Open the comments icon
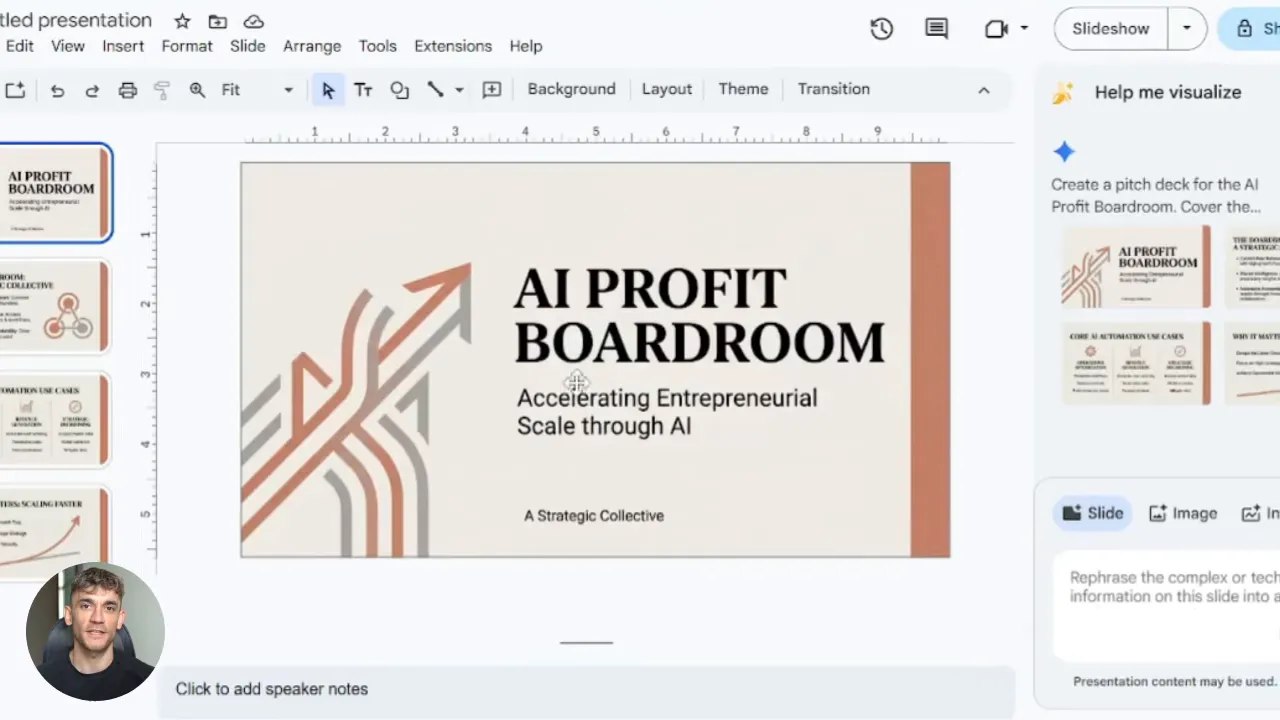 (936, 29)
